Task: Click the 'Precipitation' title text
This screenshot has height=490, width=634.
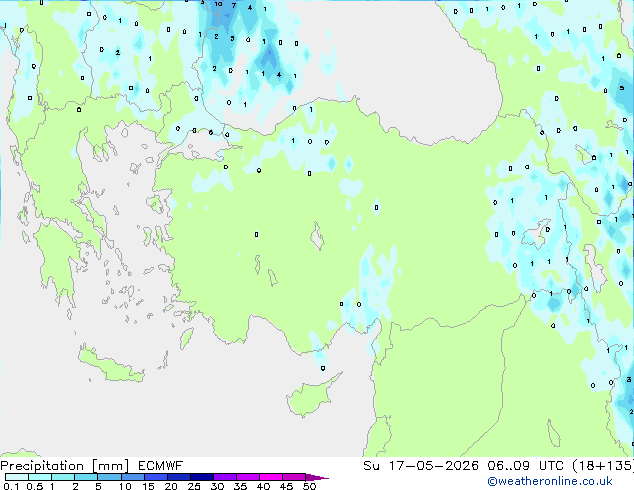Action: tap(42, 466)
